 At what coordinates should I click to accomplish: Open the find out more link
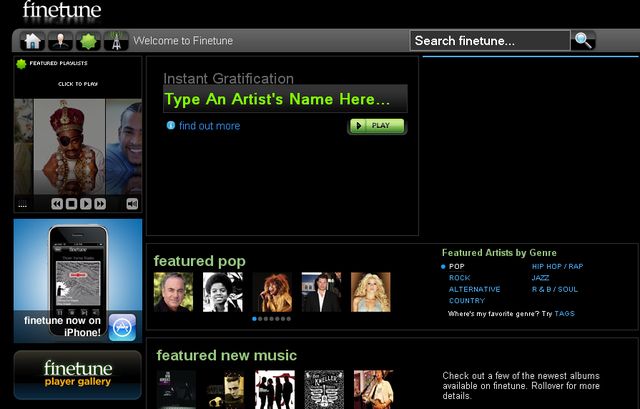pyautogui.click(x=209, y=126)
